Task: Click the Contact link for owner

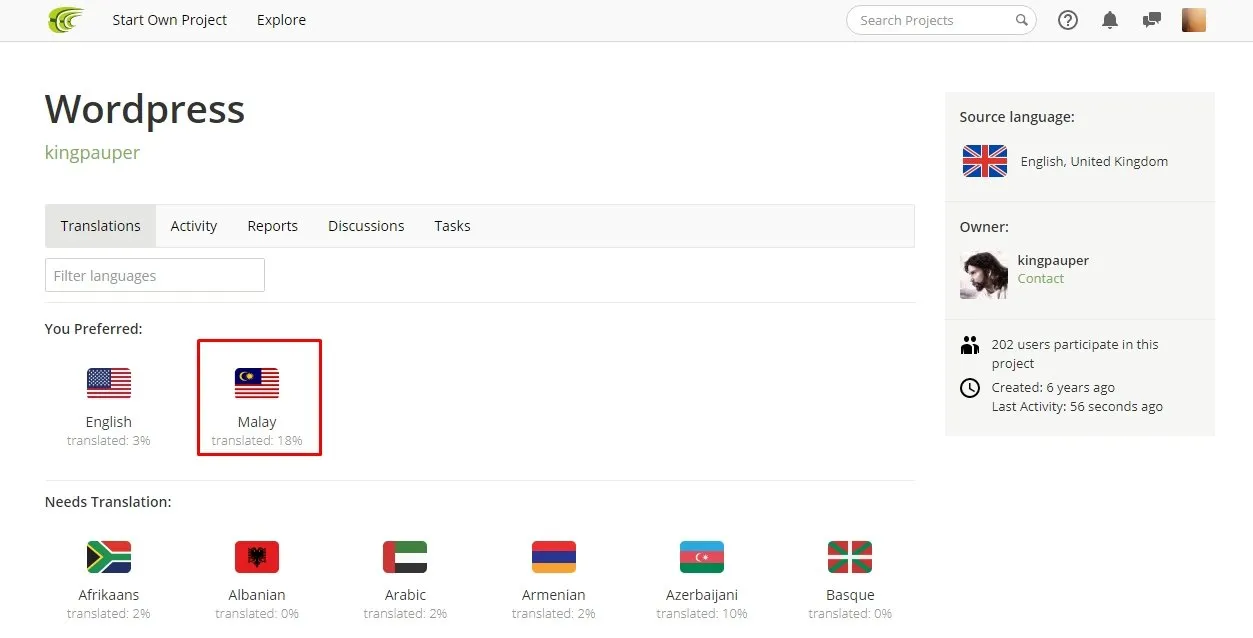Action: point(1041,279)
